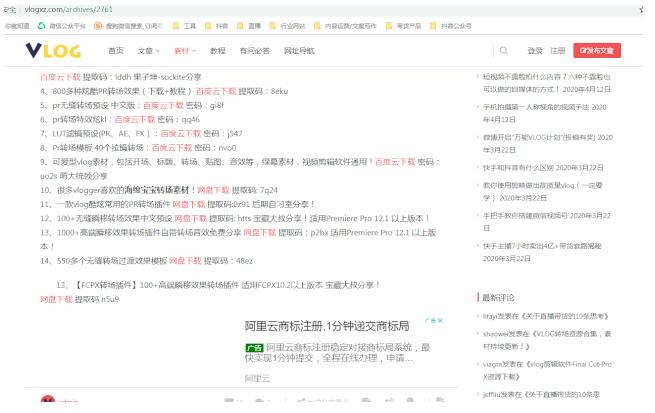
Task: Open sidebar article 快手和抖音有什么区别
Action: click(x=543, y=167)
